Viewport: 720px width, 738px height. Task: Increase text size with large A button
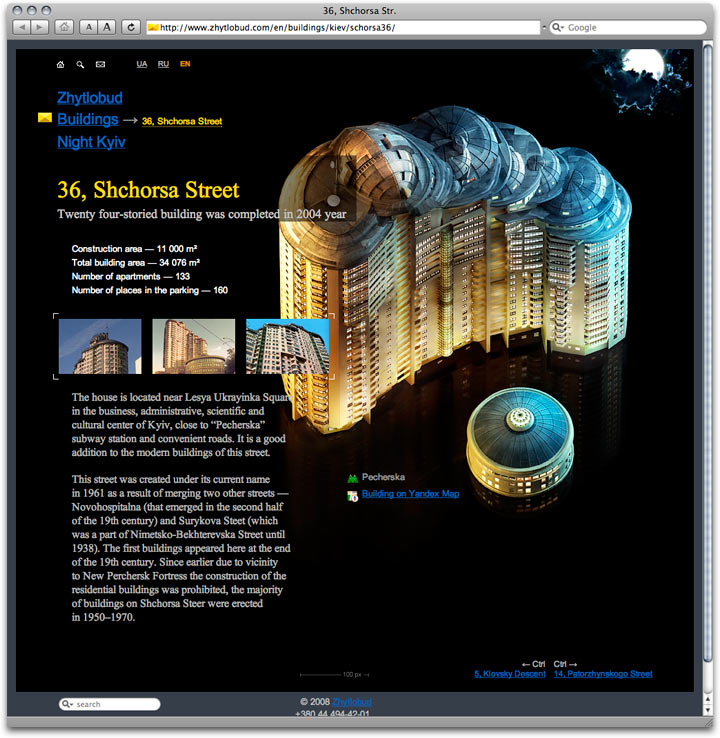click(107, 27)
